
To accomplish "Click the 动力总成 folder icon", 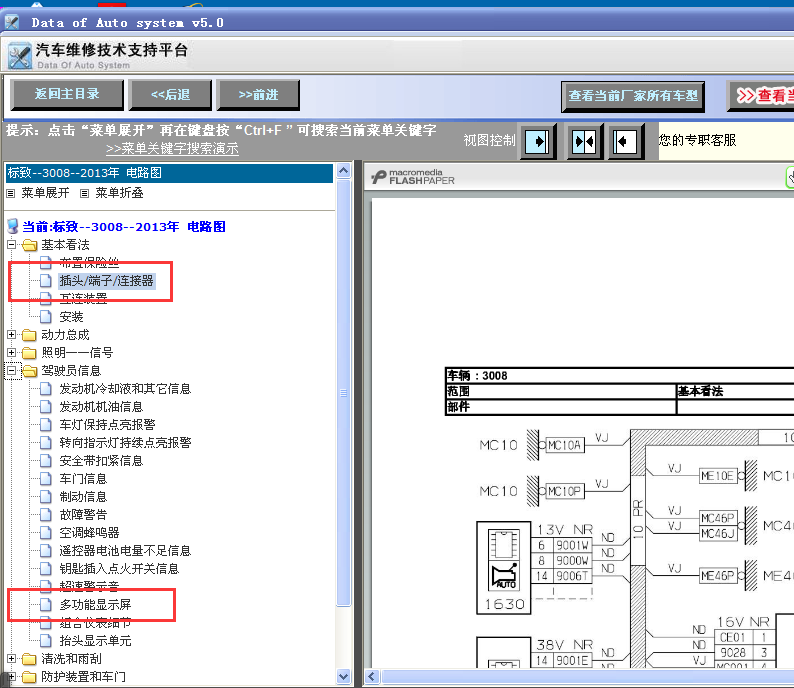I will [x=30, y=335].
